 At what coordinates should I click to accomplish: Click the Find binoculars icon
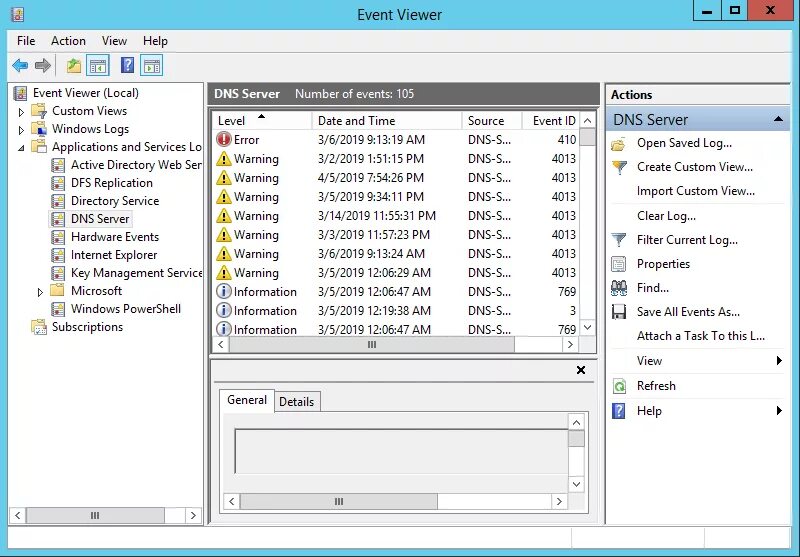619,288
